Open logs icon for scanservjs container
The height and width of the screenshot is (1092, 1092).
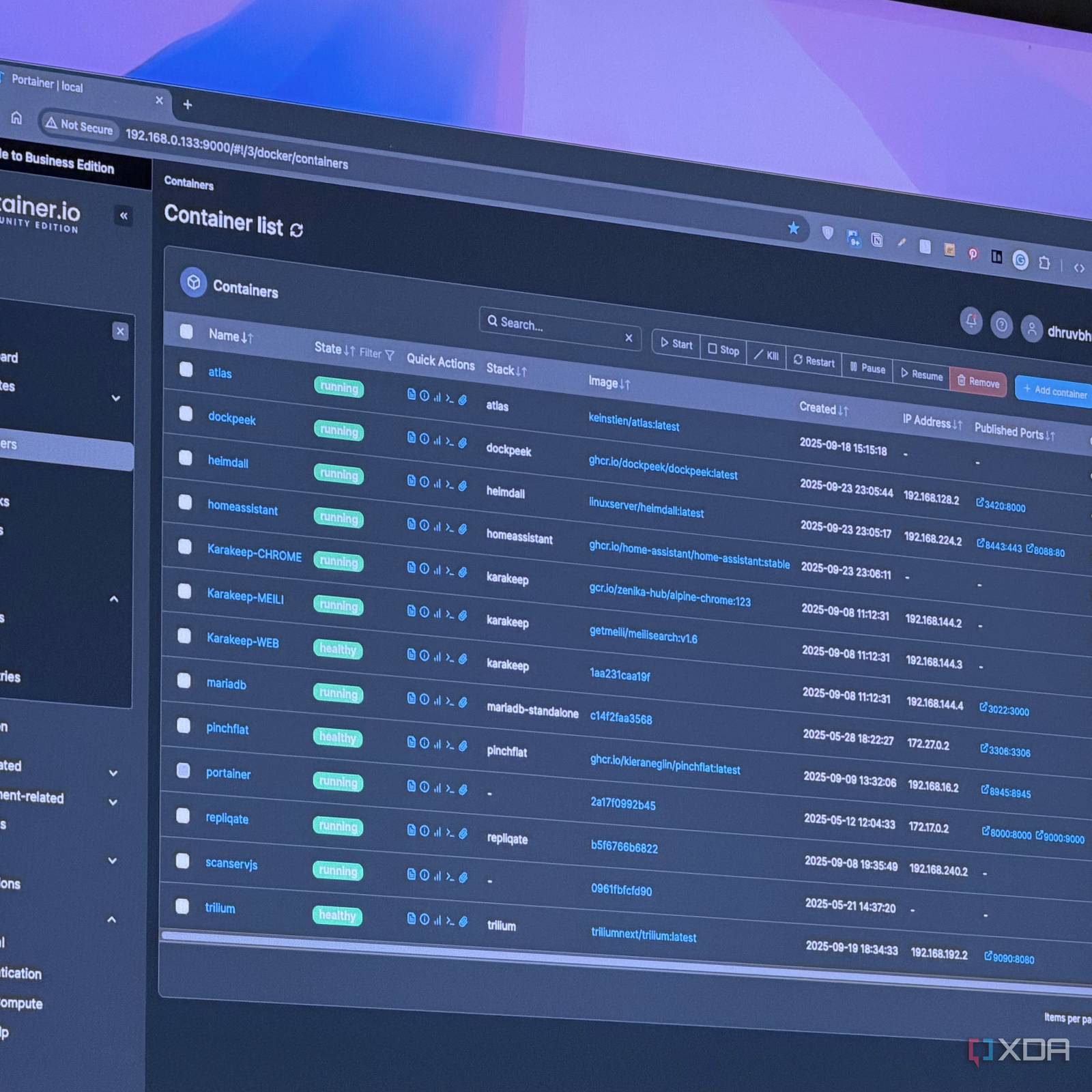pos(412,874)
